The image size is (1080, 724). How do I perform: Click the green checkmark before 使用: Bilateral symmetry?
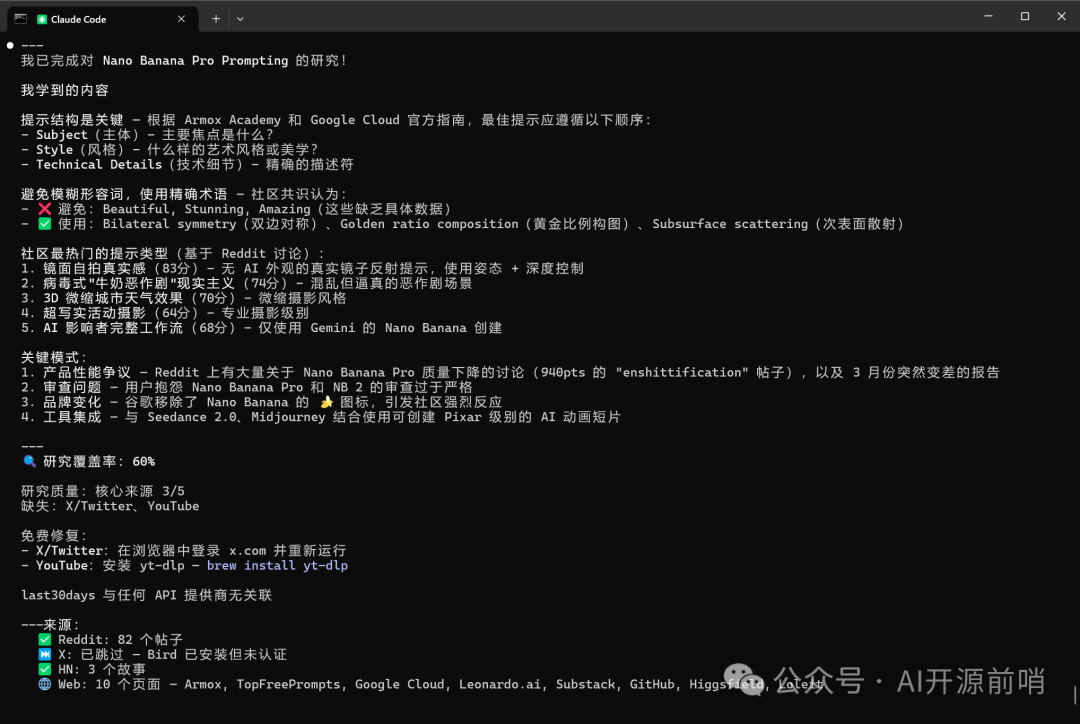point(44,224)
